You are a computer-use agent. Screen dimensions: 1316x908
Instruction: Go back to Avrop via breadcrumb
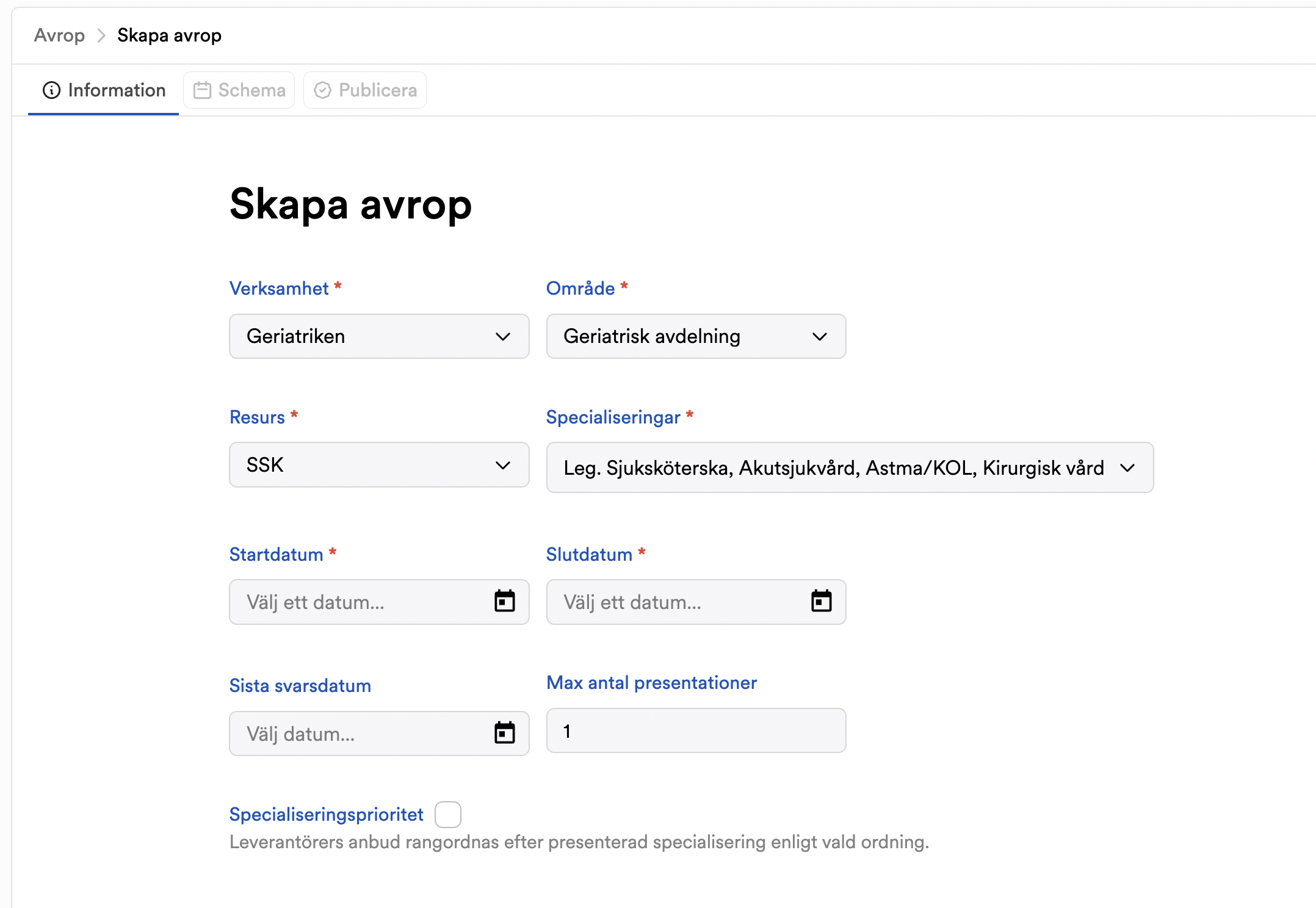(59, 35)
